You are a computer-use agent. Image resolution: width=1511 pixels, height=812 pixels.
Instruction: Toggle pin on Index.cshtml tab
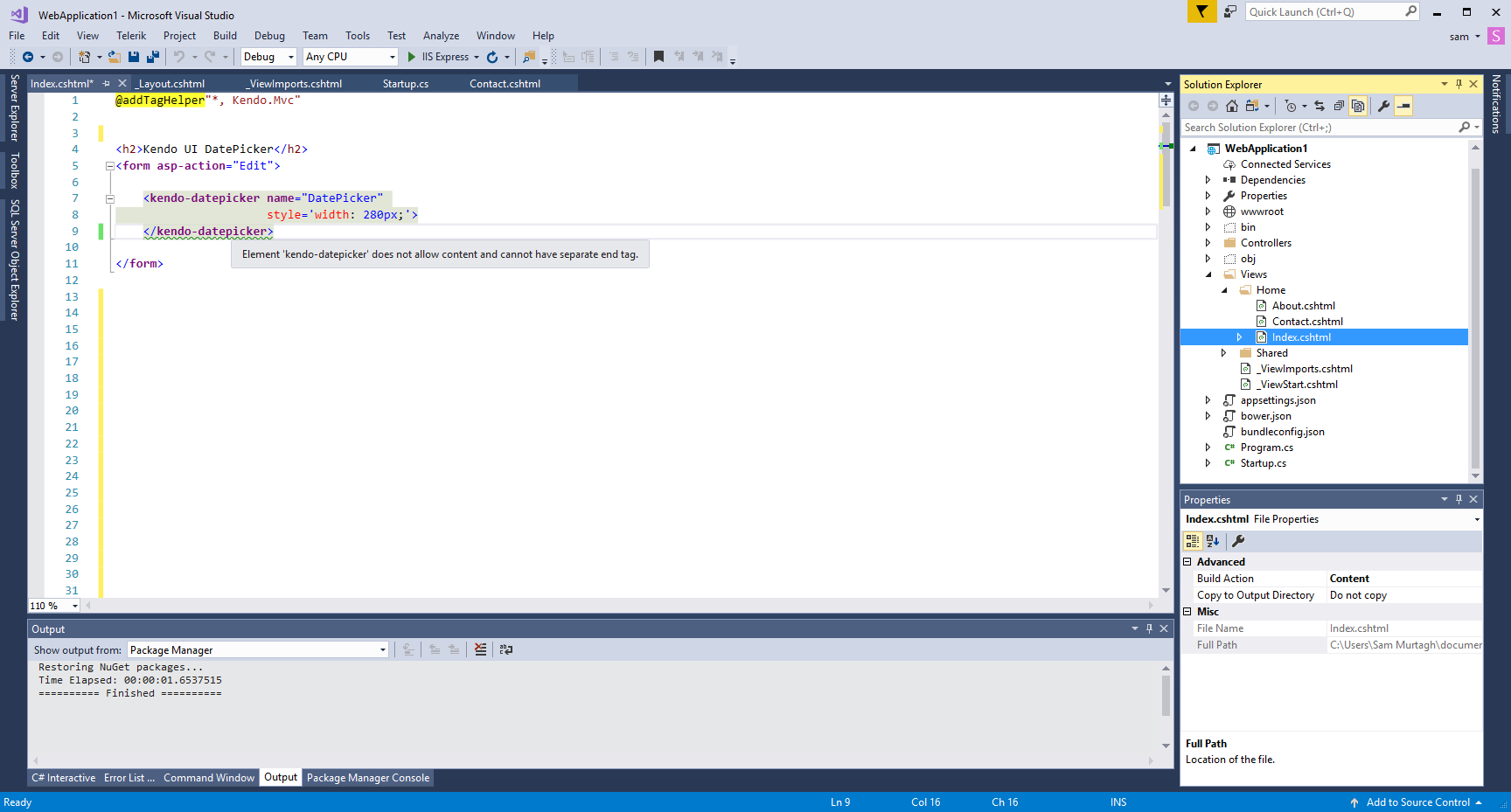coord(106,84)
